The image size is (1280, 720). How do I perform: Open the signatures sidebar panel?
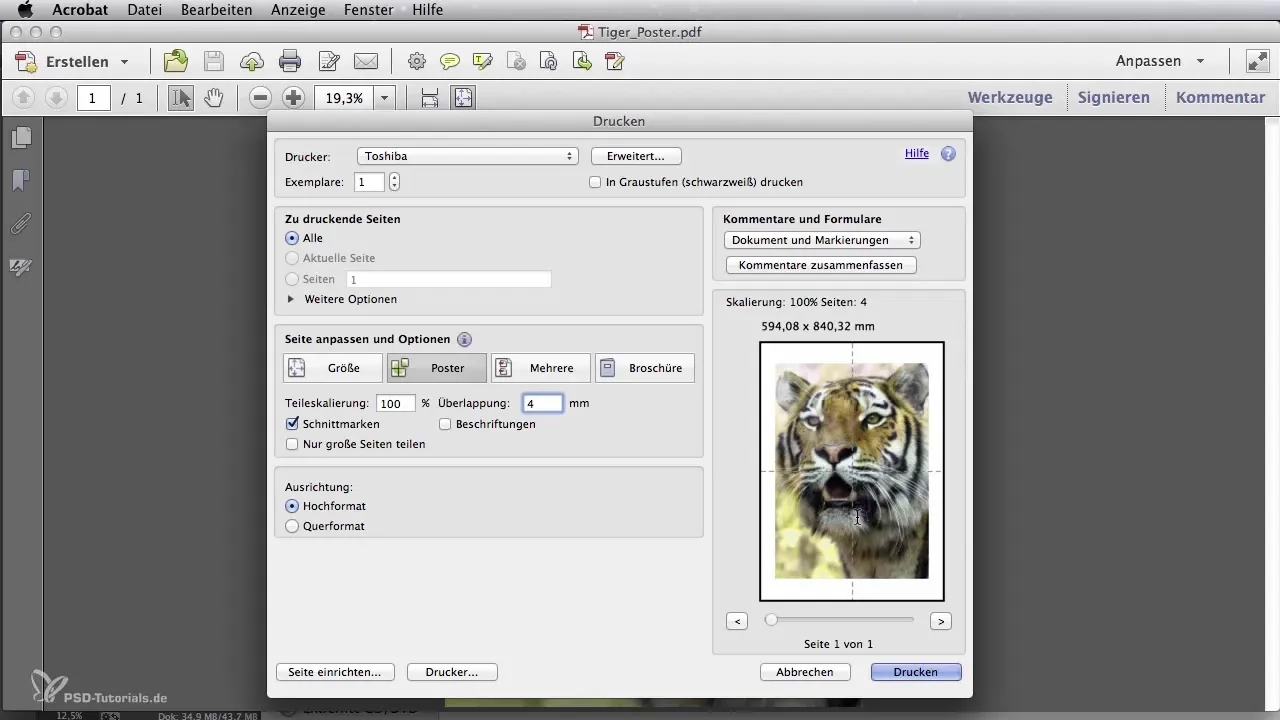click(21, 267)
